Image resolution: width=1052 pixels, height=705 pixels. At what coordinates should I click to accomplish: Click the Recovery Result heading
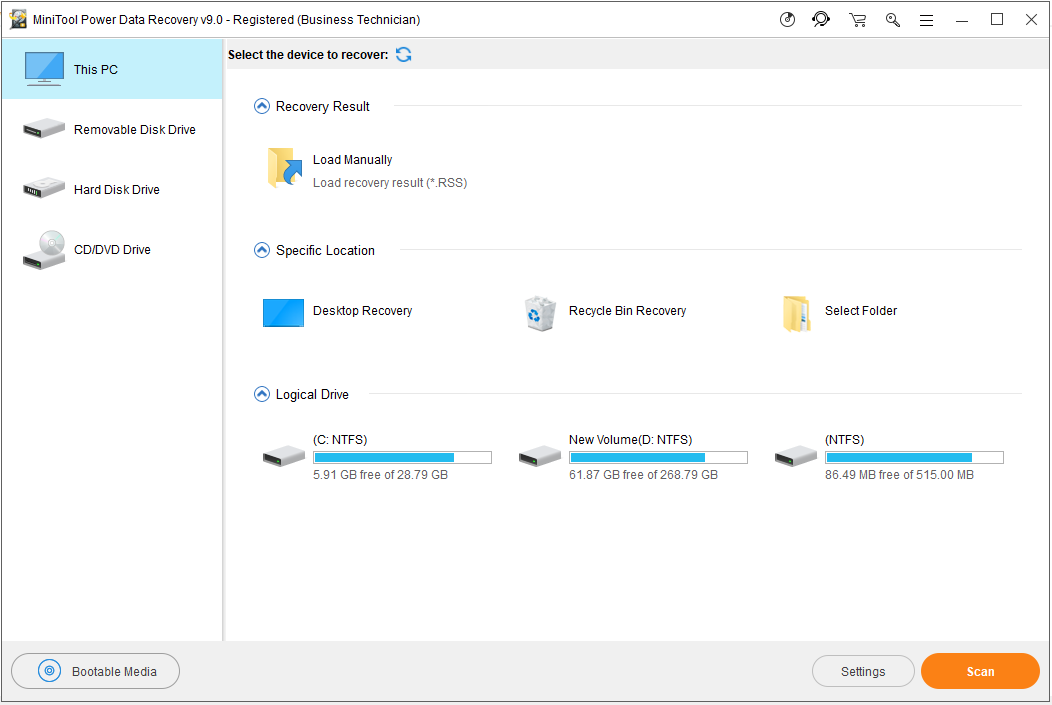[323, 107]
